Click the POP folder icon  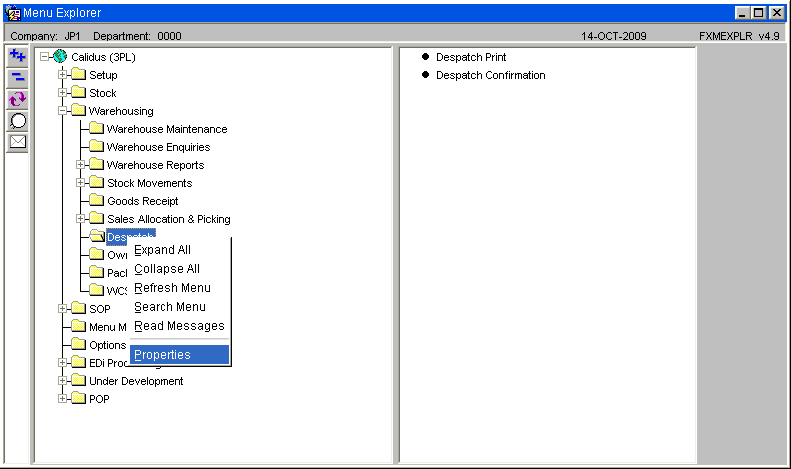point(78,399)
